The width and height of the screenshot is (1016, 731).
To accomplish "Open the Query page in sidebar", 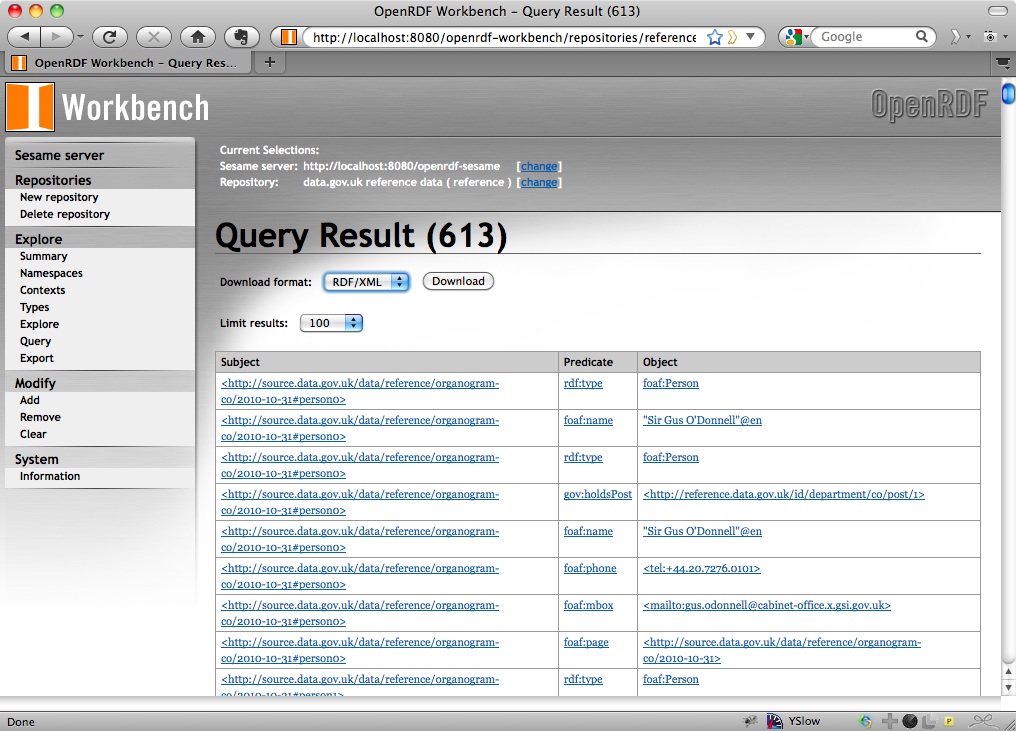I will point(36,341).
